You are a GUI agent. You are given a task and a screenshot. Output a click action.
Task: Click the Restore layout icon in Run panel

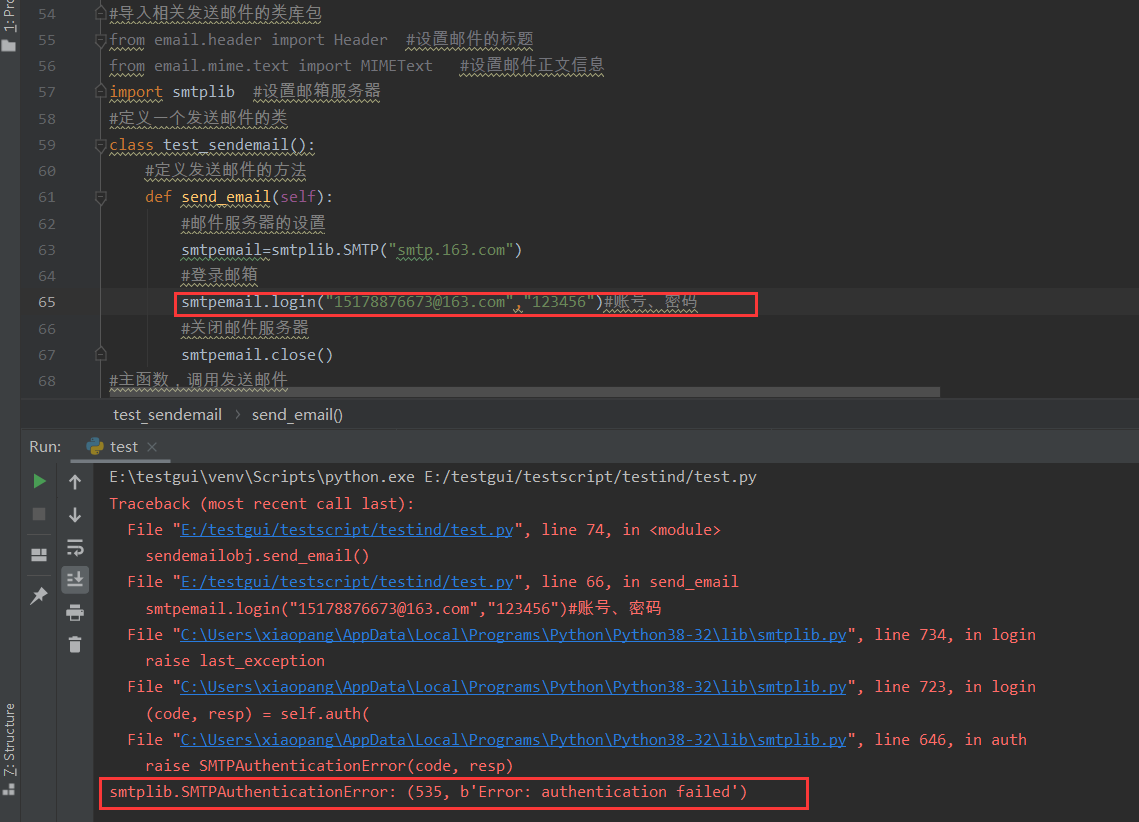(39, 555)
